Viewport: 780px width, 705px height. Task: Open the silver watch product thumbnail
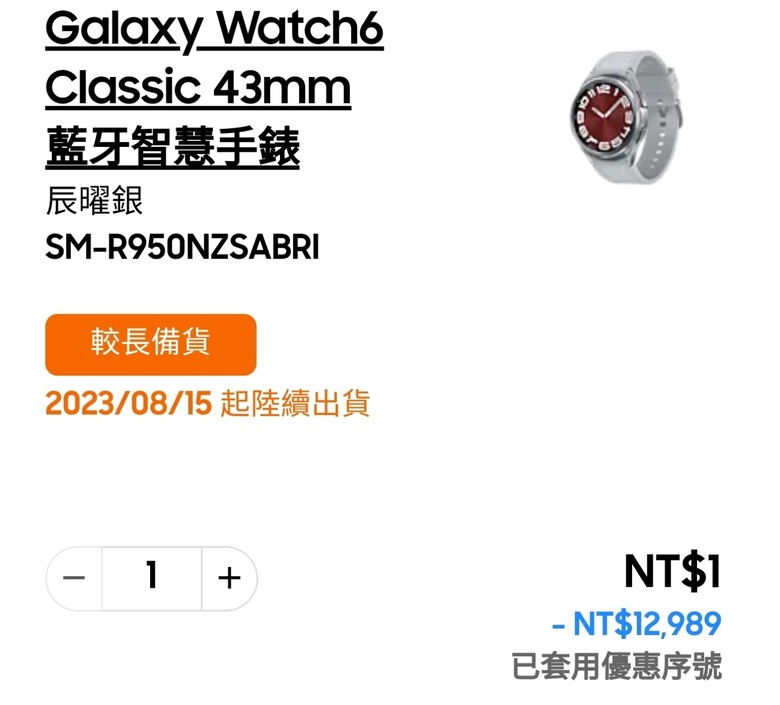(x=625, y=117)
